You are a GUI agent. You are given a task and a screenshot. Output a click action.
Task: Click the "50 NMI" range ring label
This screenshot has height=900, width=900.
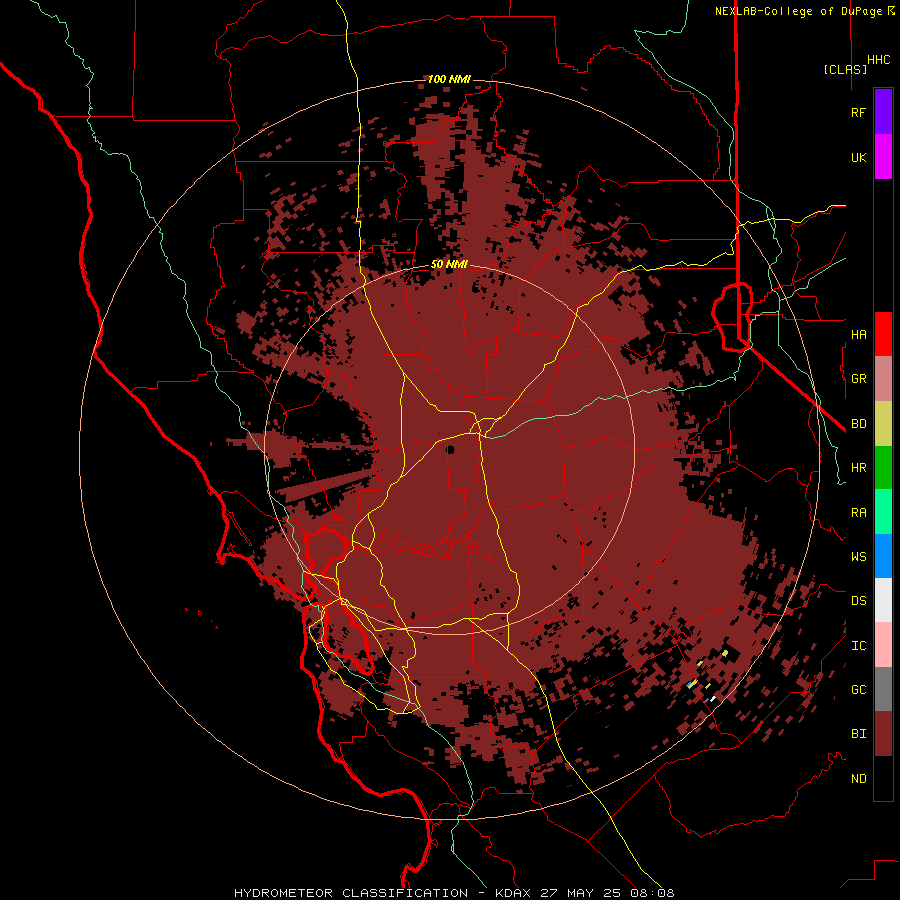pos(449,264)
